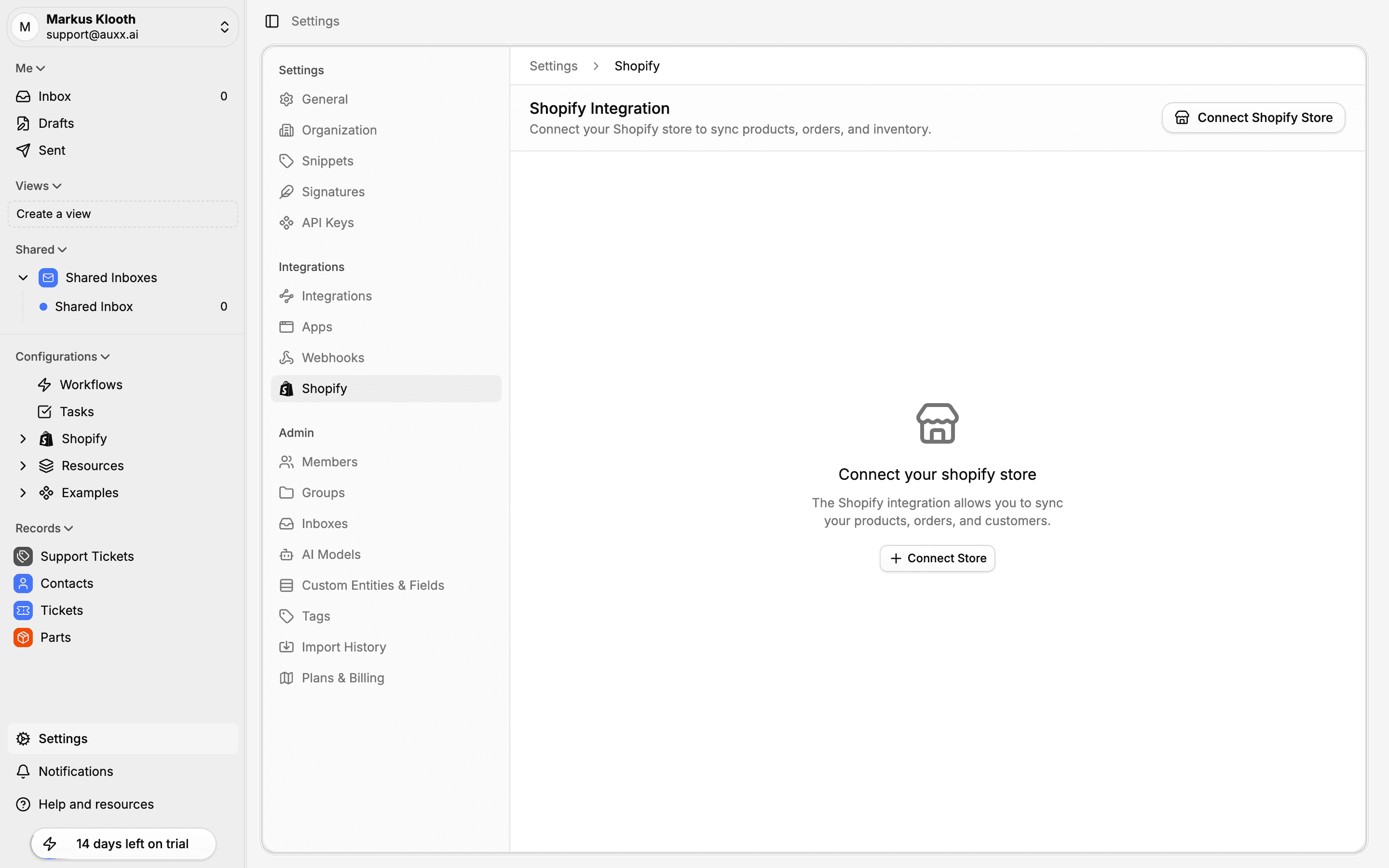Select the Webhooks icon

286,358
